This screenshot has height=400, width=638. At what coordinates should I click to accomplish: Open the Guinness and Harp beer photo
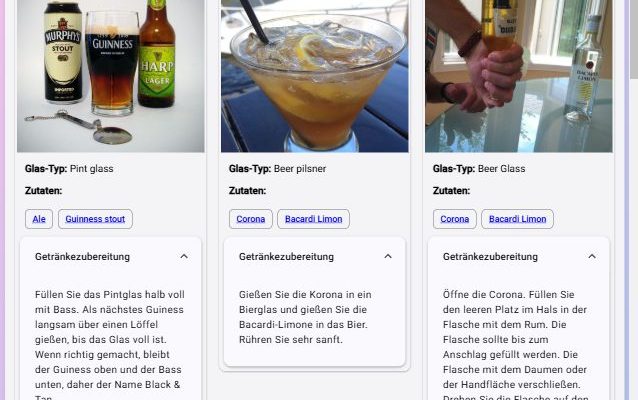(111, 76)
